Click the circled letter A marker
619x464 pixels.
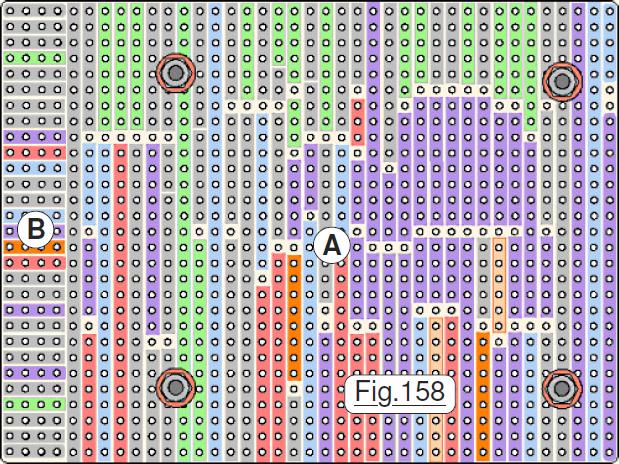click(332, 246)
